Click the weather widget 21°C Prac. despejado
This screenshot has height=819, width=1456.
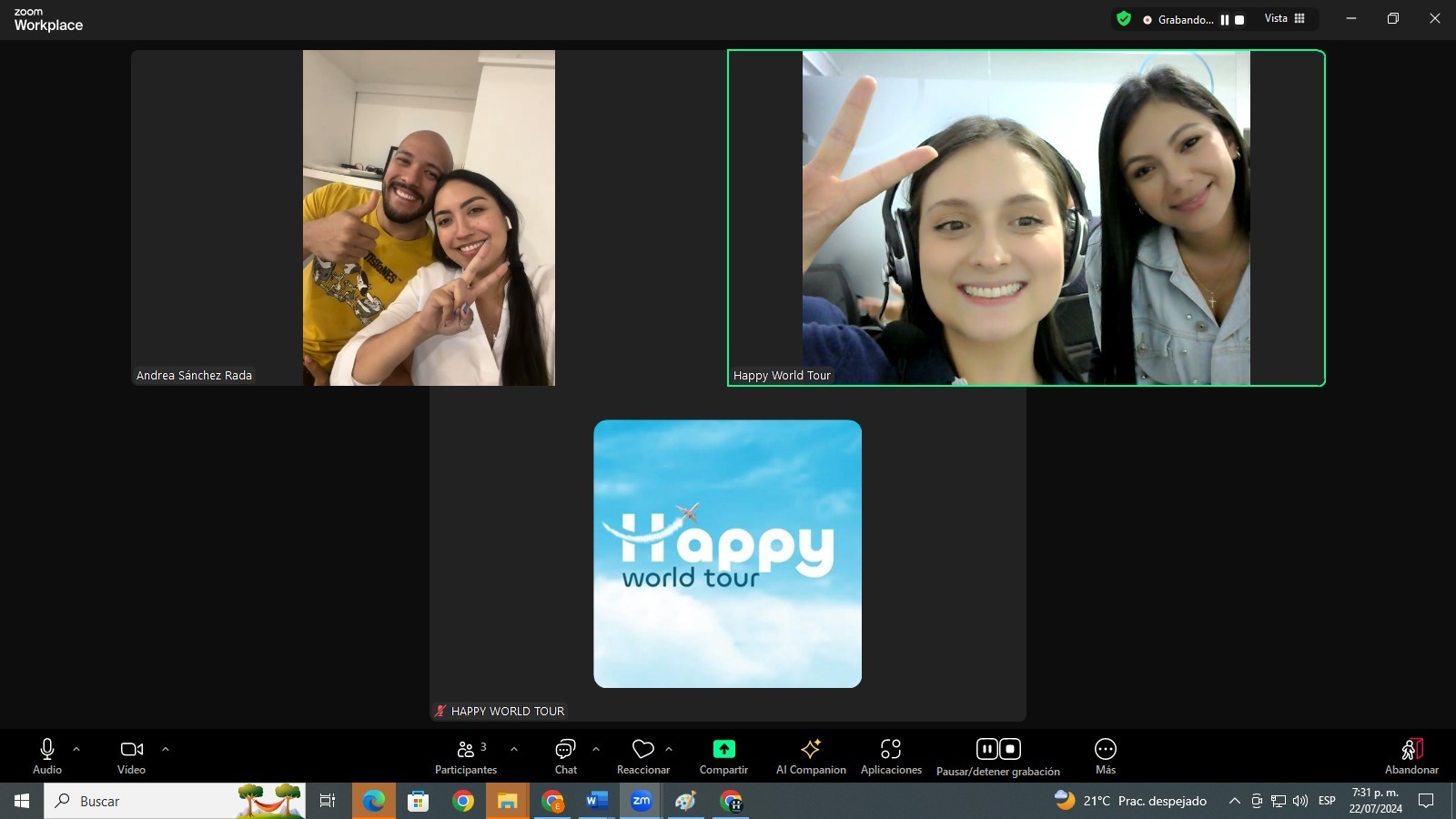(x=1131, y=801)
